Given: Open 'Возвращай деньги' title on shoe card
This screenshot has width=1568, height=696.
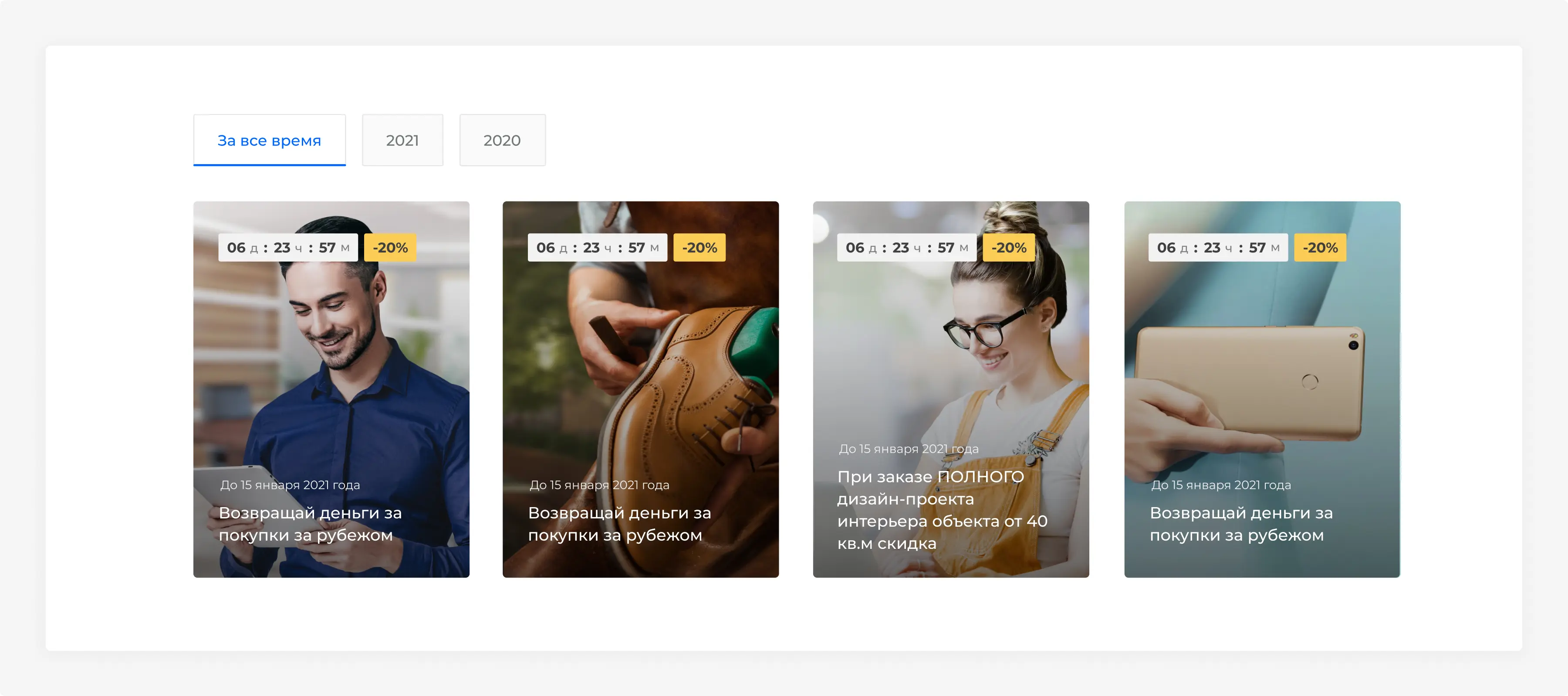Looking at the screenshot, I should 620,524.
